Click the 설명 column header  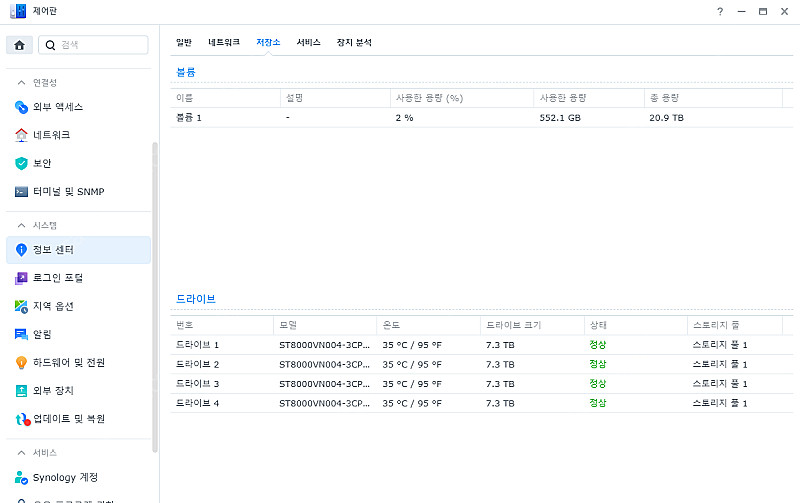click(335, 98)
